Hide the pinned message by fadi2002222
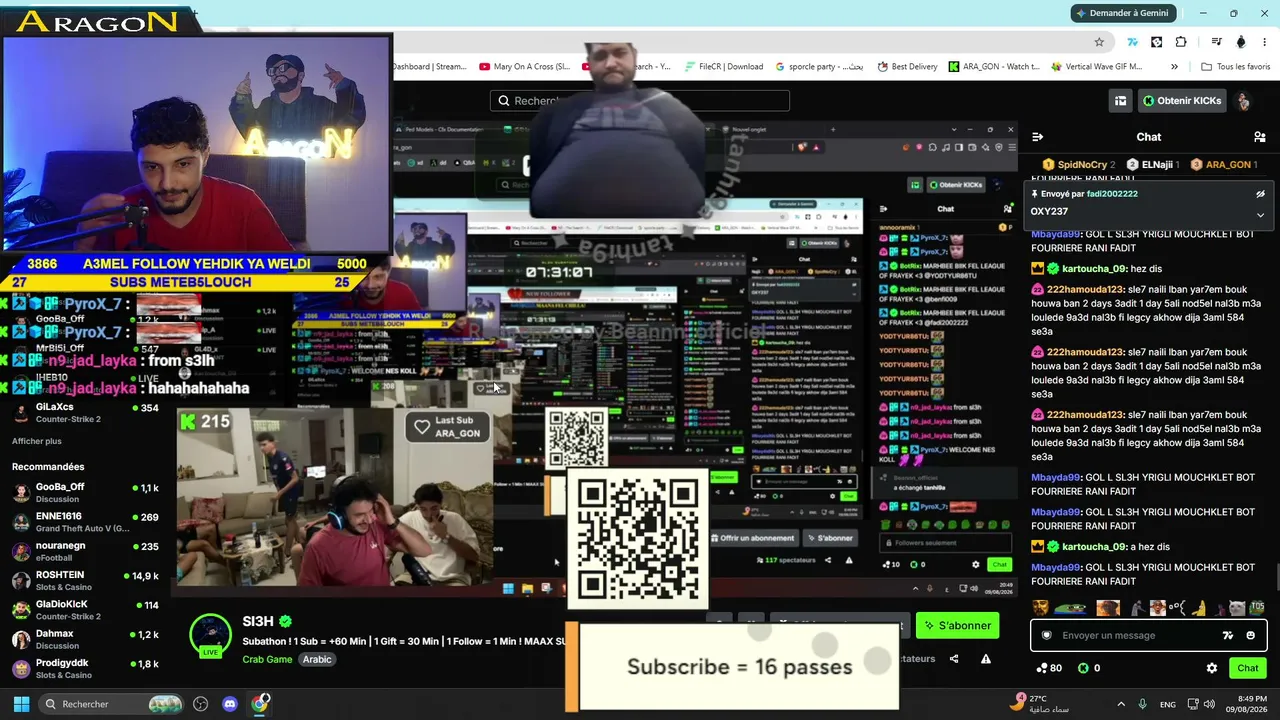Image resolution: width=1280 pixels, height=720 pixels. [1260, 194]
